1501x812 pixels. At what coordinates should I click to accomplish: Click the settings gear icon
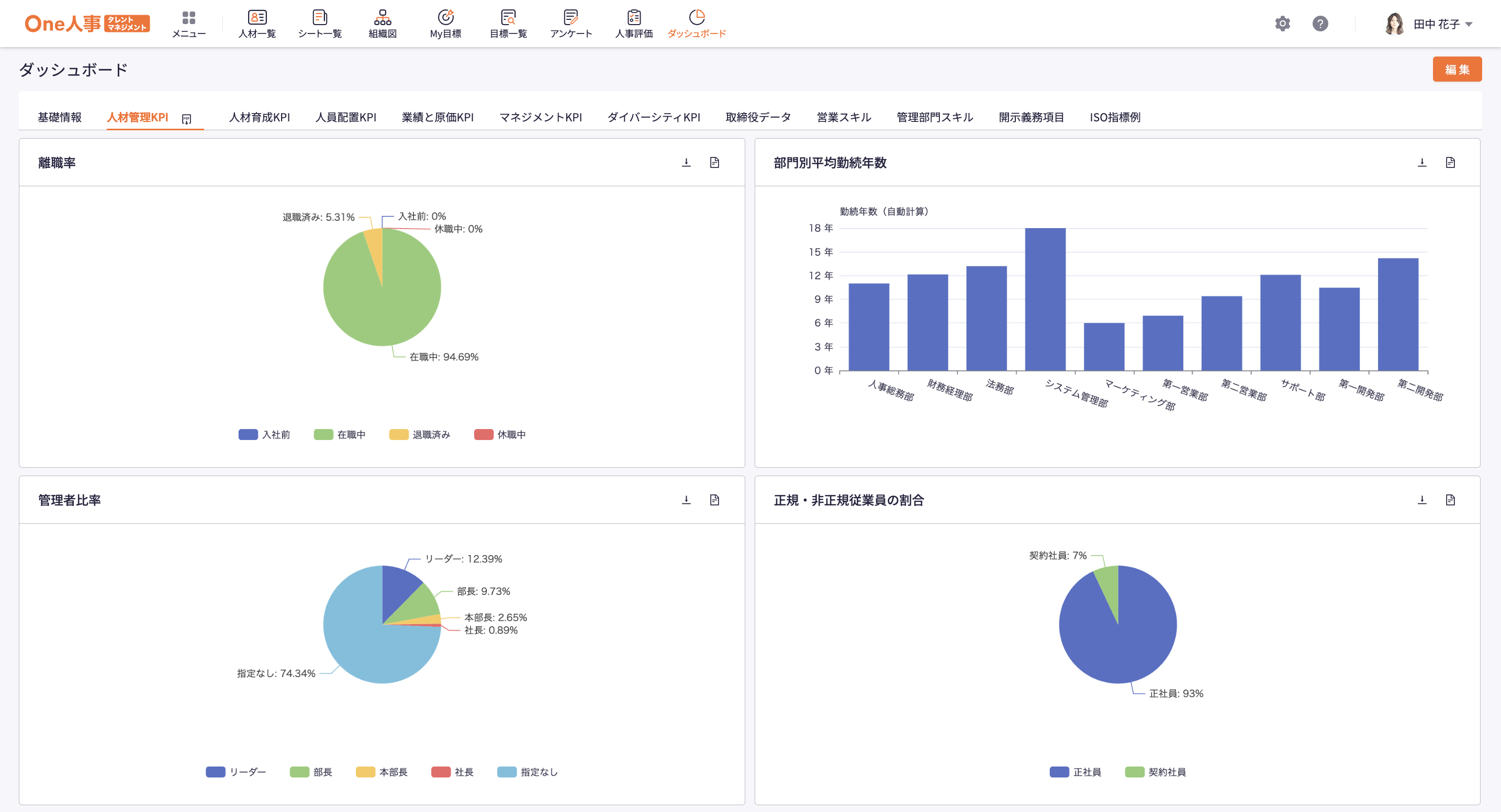click(1282, 24)
